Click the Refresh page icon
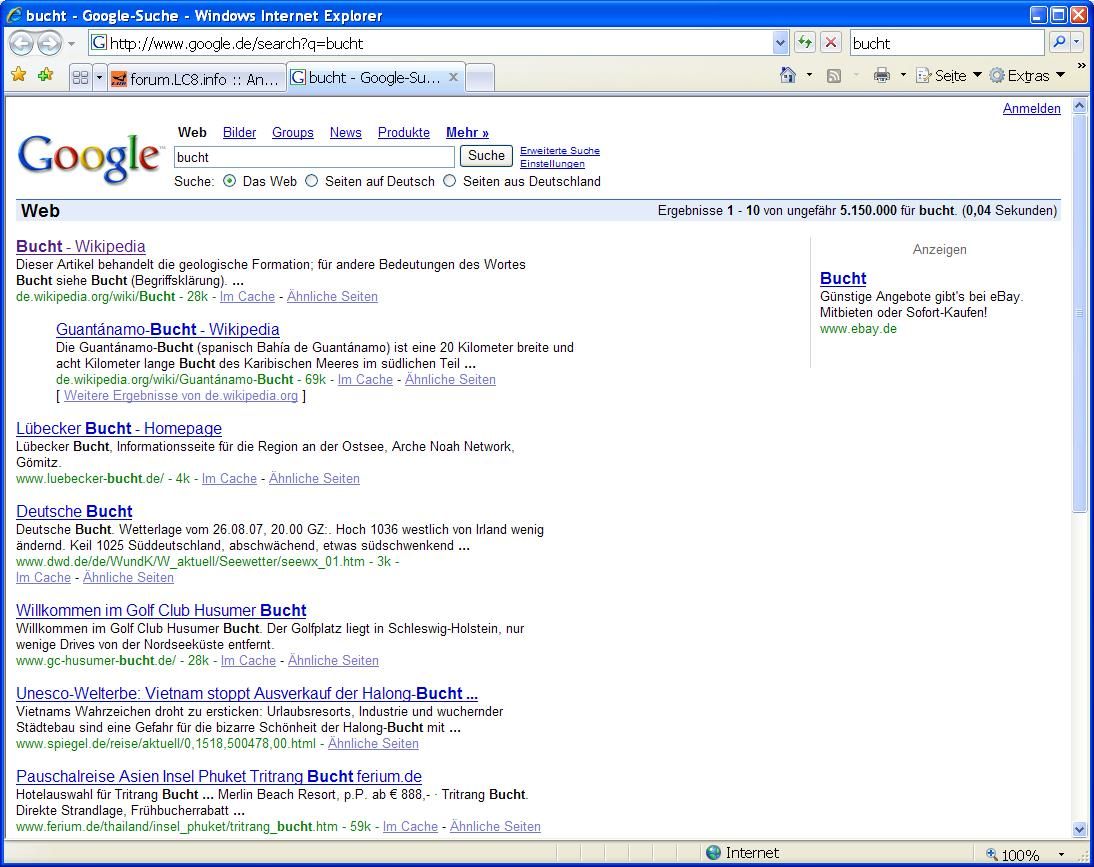Screen dimensions: 1094x867 tap(804, 43)
